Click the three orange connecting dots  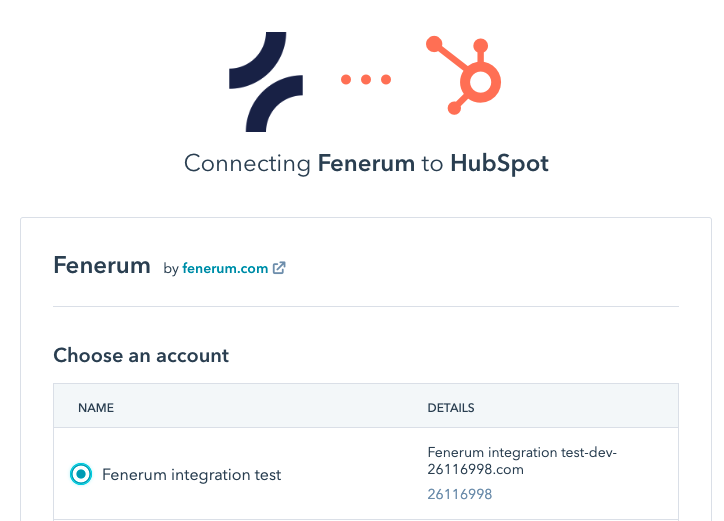tap(366, 79)
